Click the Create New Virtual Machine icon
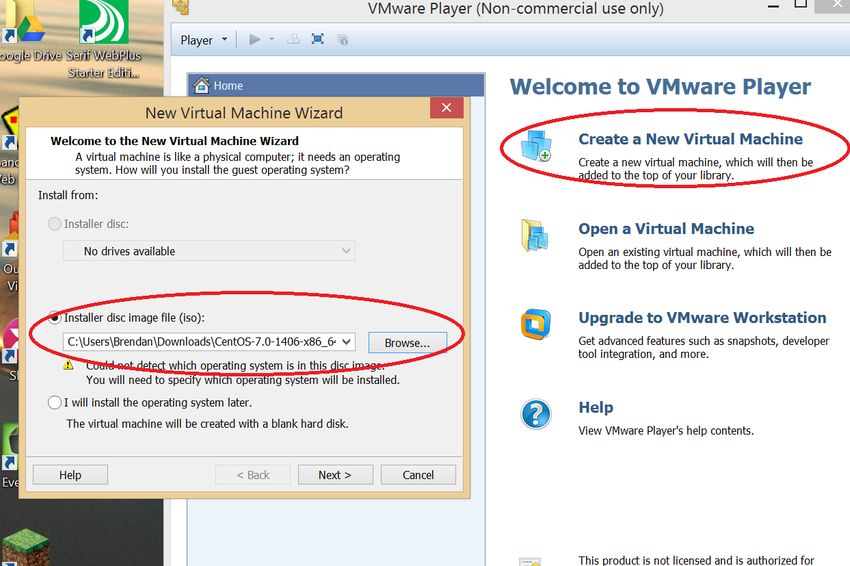850x566 pixels. [x=536, y=146]
